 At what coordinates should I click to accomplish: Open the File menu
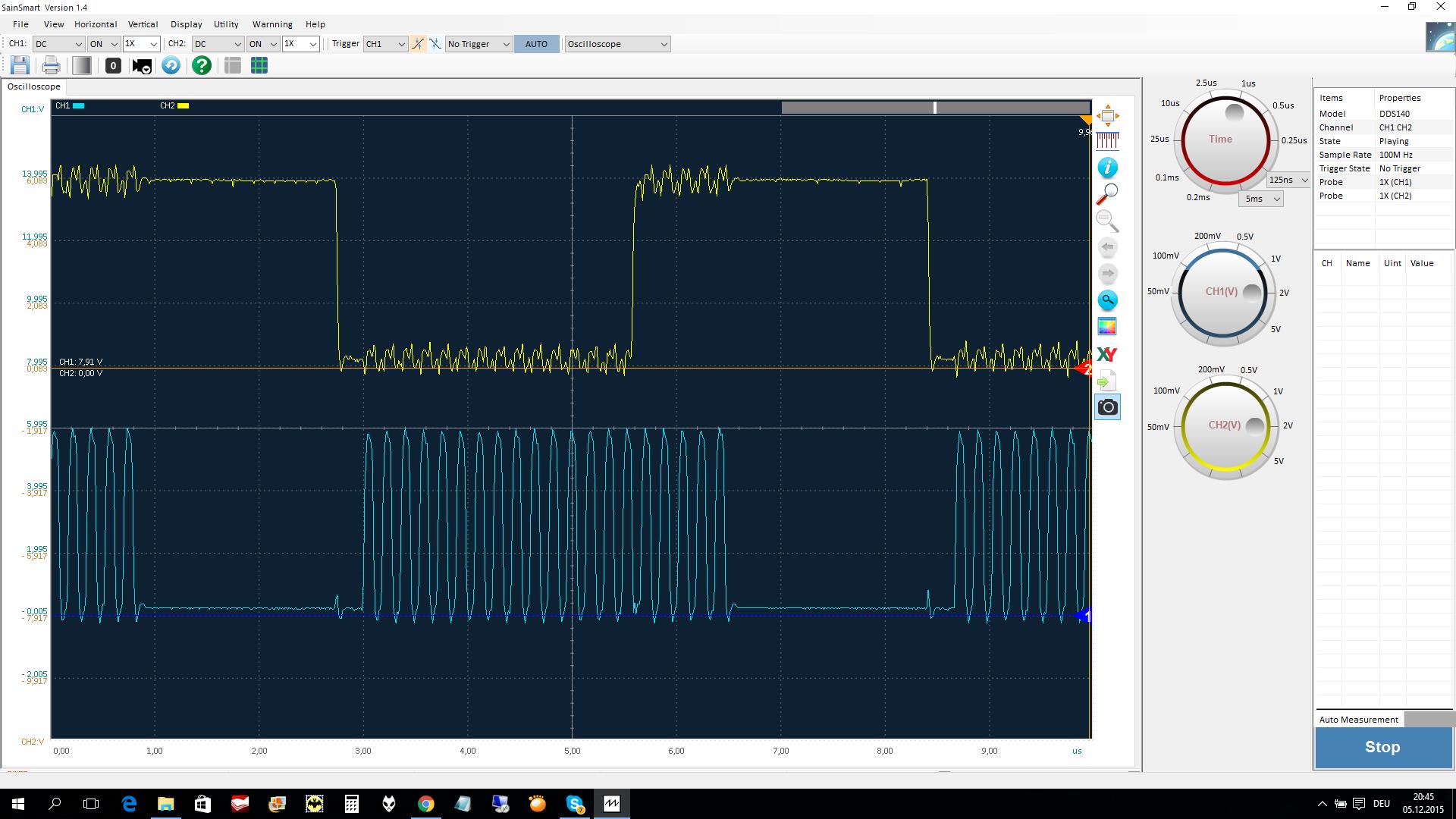[20, 24]
